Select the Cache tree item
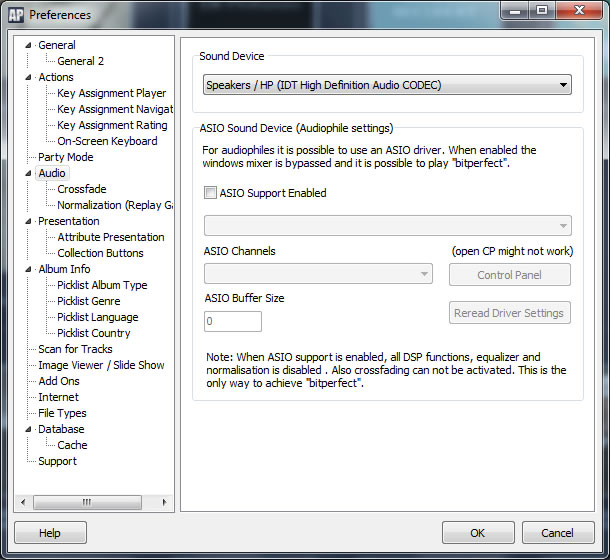Viewport: 610px width, 560px height. 72,445
